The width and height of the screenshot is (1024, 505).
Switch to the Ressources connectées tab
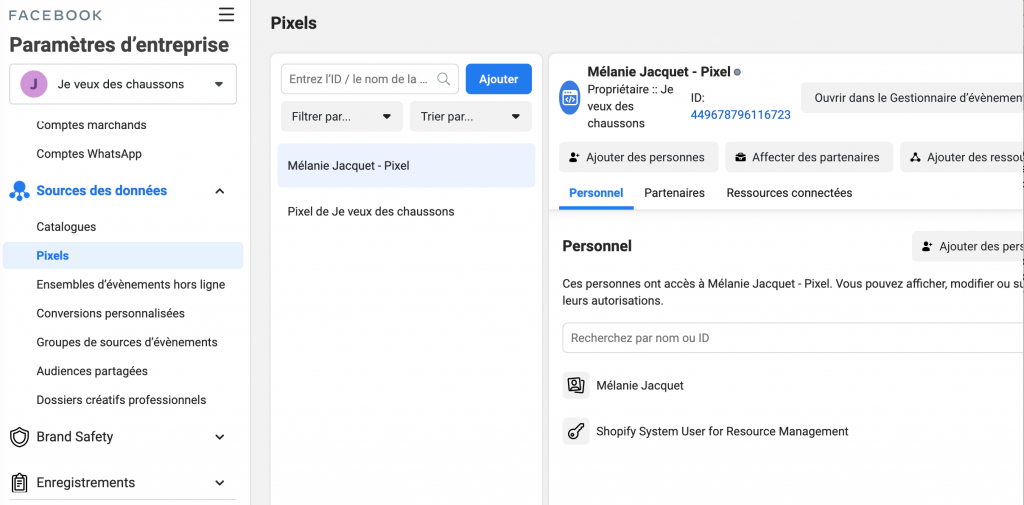pyautogui.click(x=789, y=193)
